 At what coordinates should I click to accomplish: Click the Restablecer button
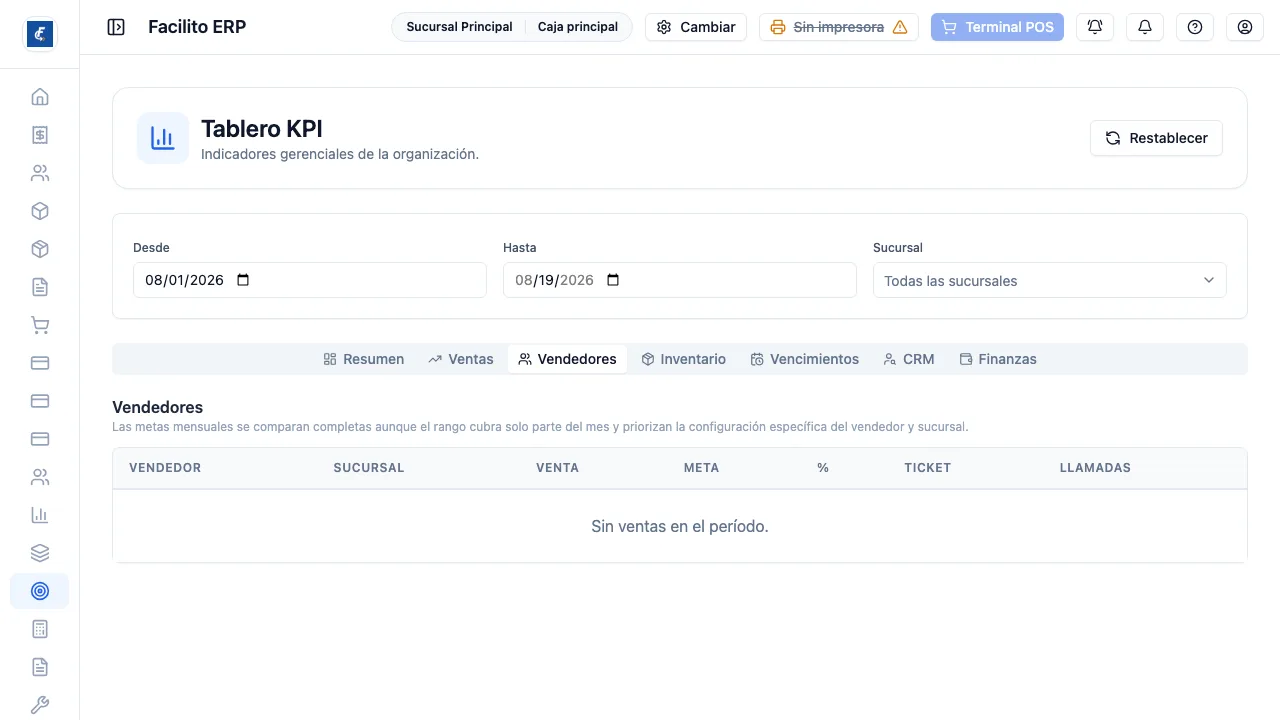point(1156,138)
